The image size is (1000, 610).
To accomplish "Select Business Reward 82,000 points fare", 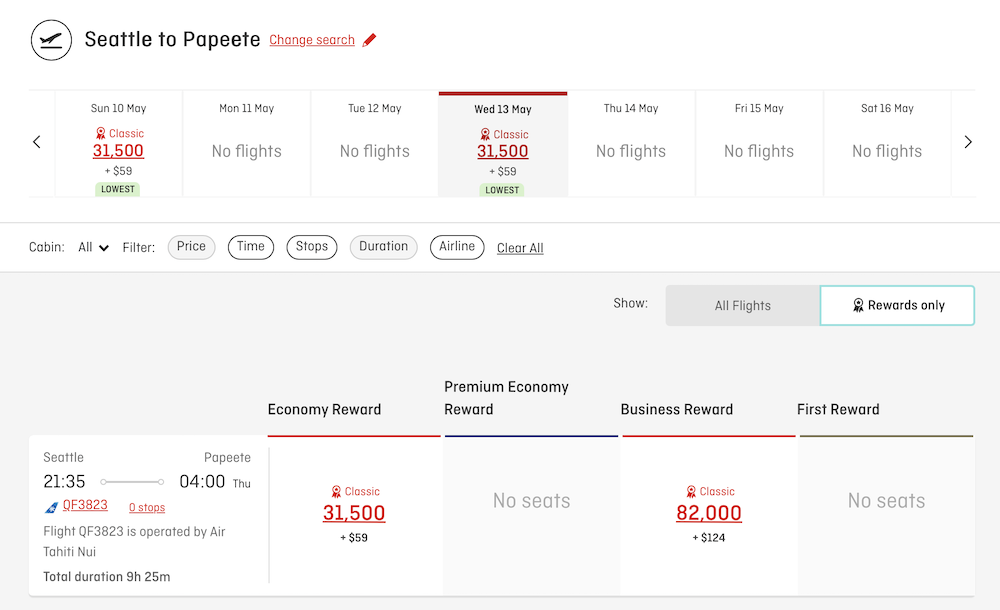I will tap(709, 513).
